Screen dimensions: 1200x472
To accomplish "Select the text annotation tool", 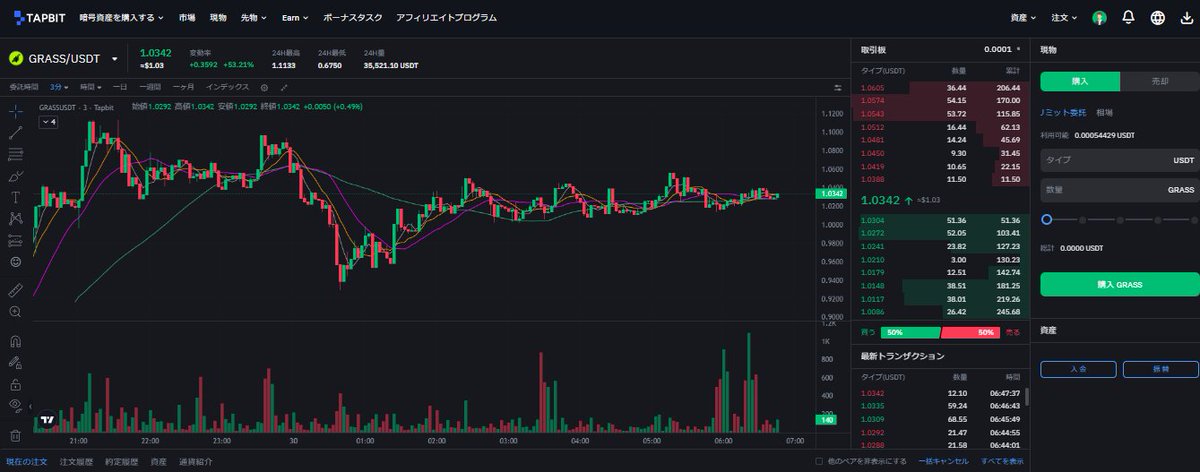I will click(x=15, y=197).
